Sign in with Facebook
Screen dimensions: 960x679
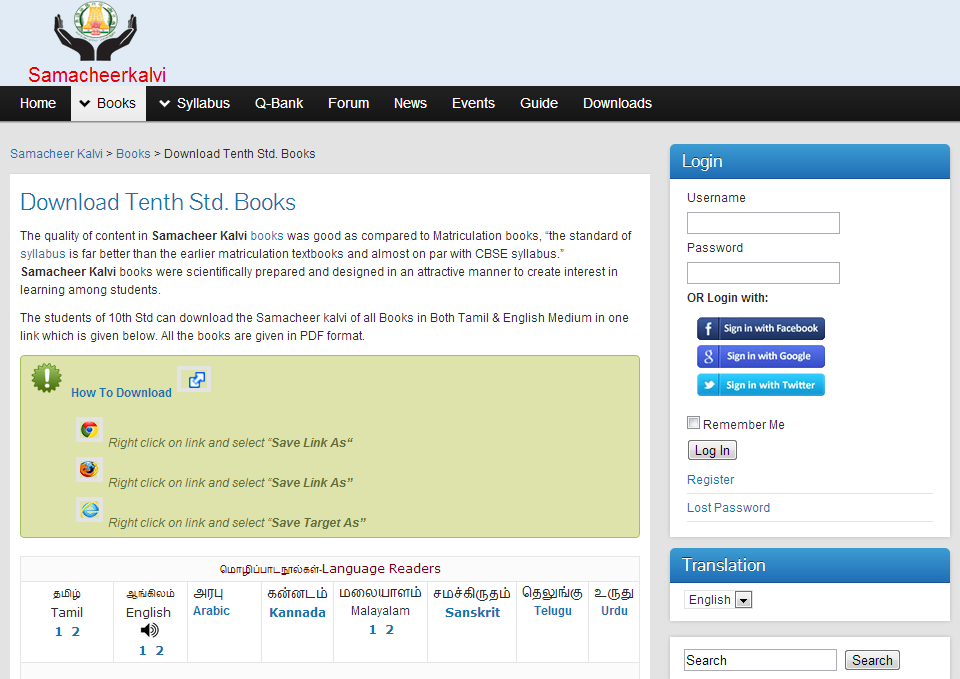pos(761,328)
